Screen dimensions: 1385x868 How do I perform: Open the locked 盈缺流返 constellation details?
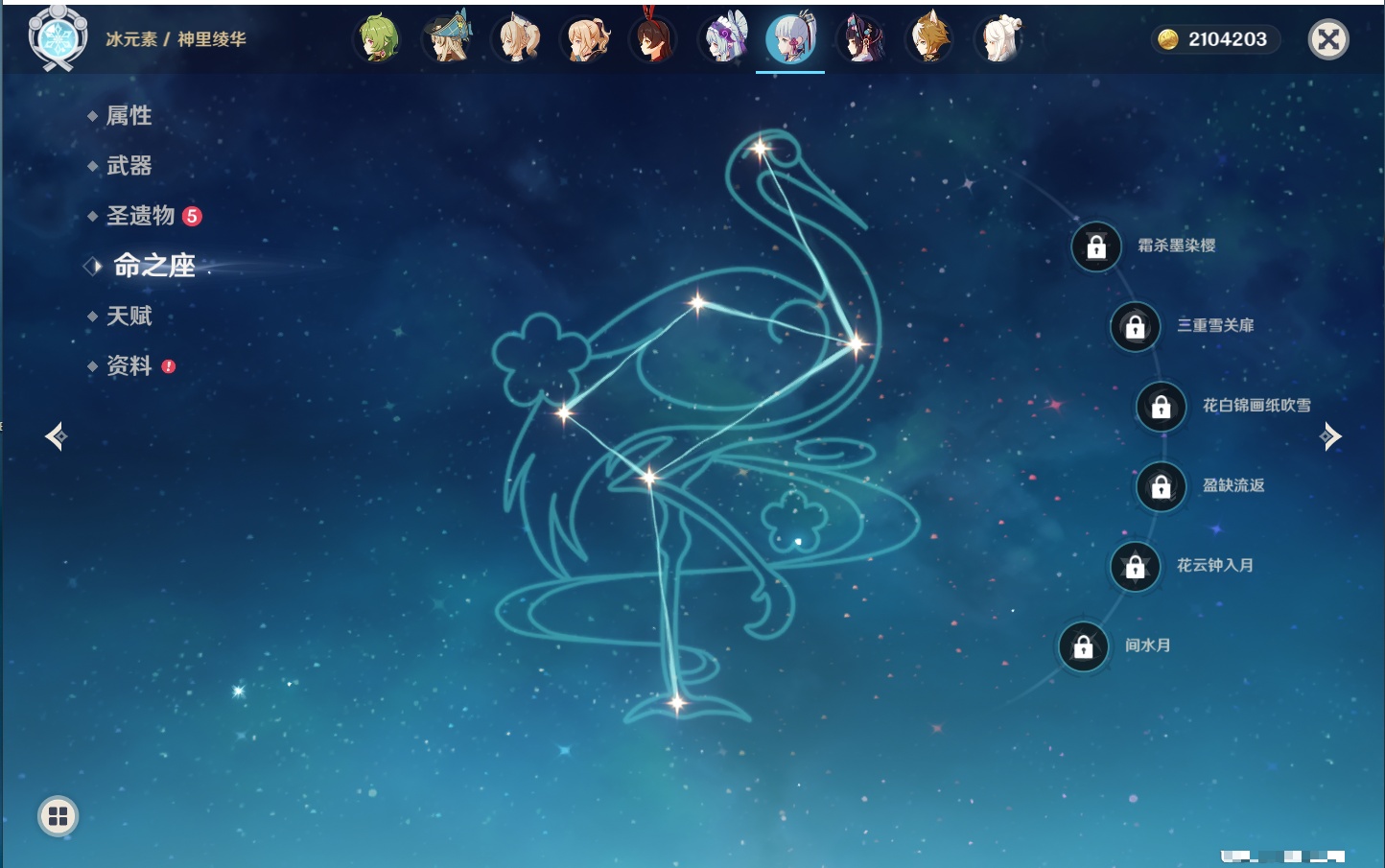(1161, 486)
